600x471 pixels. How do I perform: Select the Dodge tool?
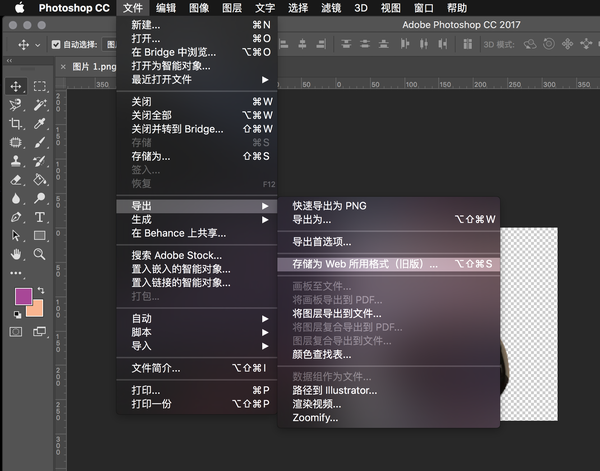(39, 198)
